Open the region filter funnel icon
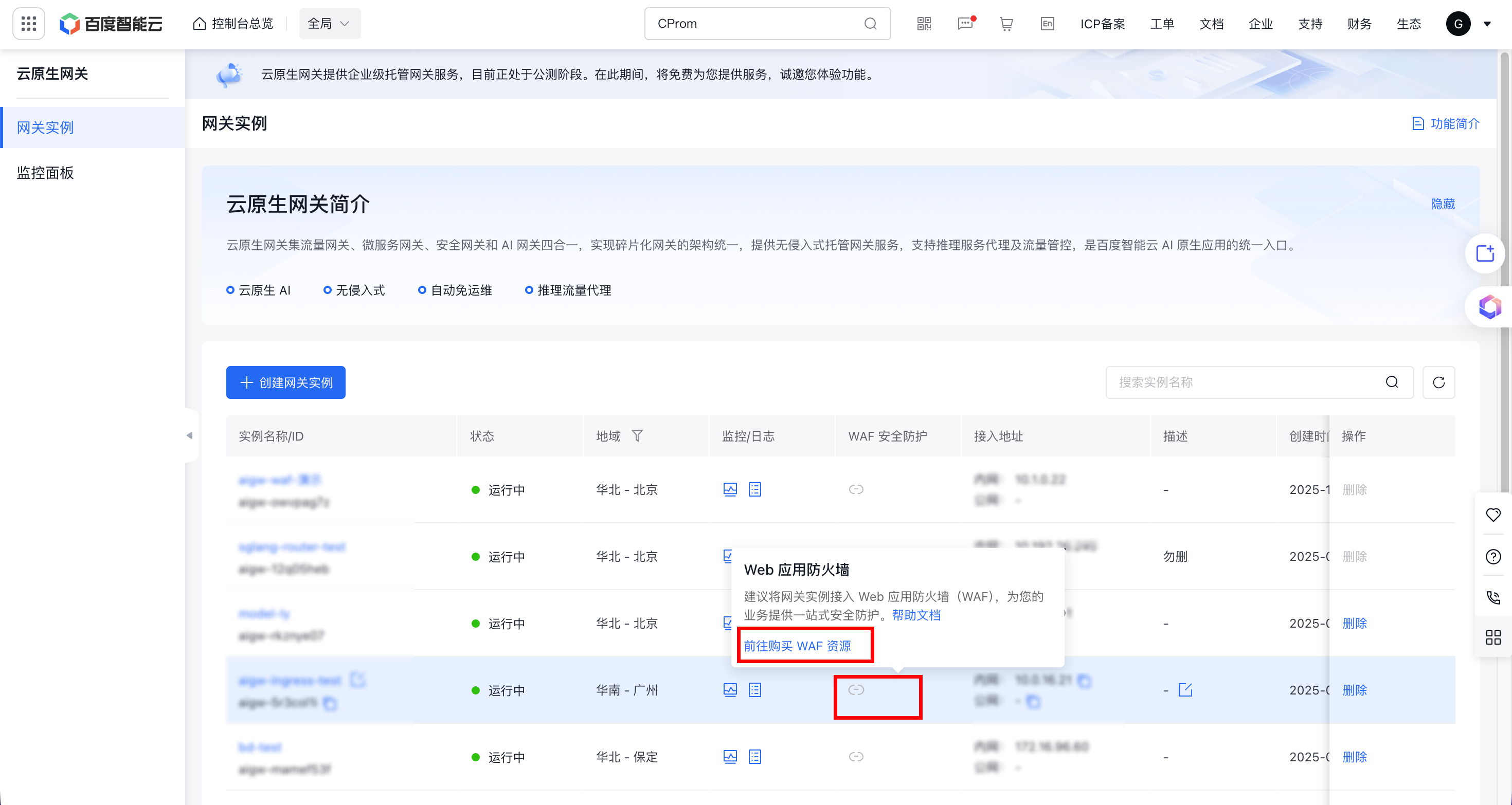Screen dimensions: 1512x805 pyautogui.click(x=637, y=436)
